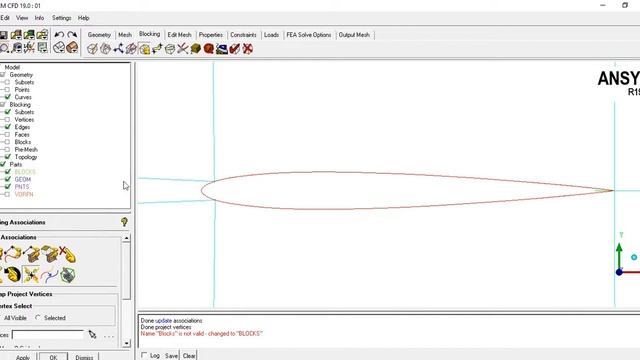Screen dimensions: 640x360
Task: Click the Redo arrow icon
Action: click(x=72, y=35)
